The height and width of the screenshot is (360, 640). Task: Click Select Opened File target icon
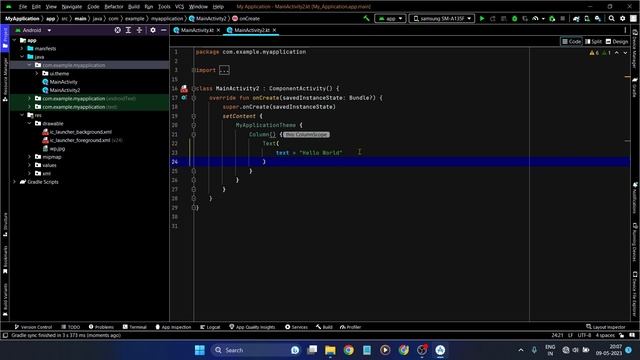[x=118, y=30]
